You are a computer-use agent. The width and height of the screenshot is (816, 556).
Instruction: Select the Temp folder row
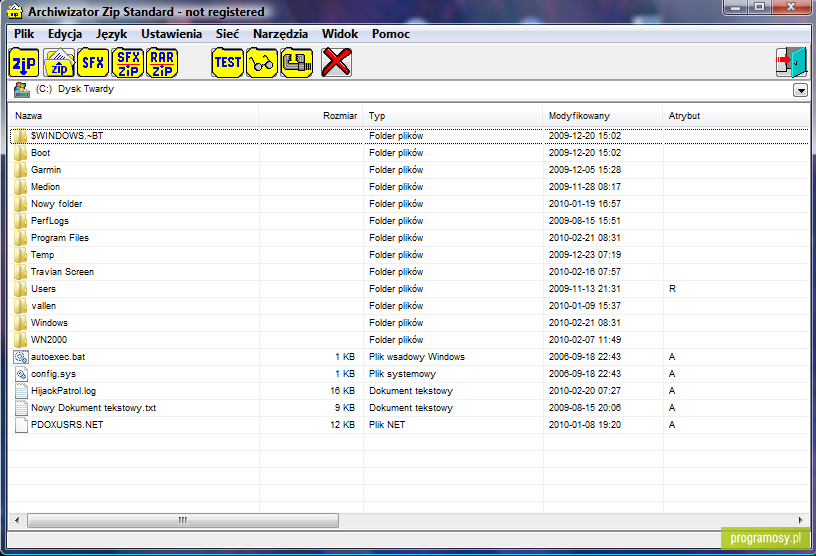pos(409,255)
